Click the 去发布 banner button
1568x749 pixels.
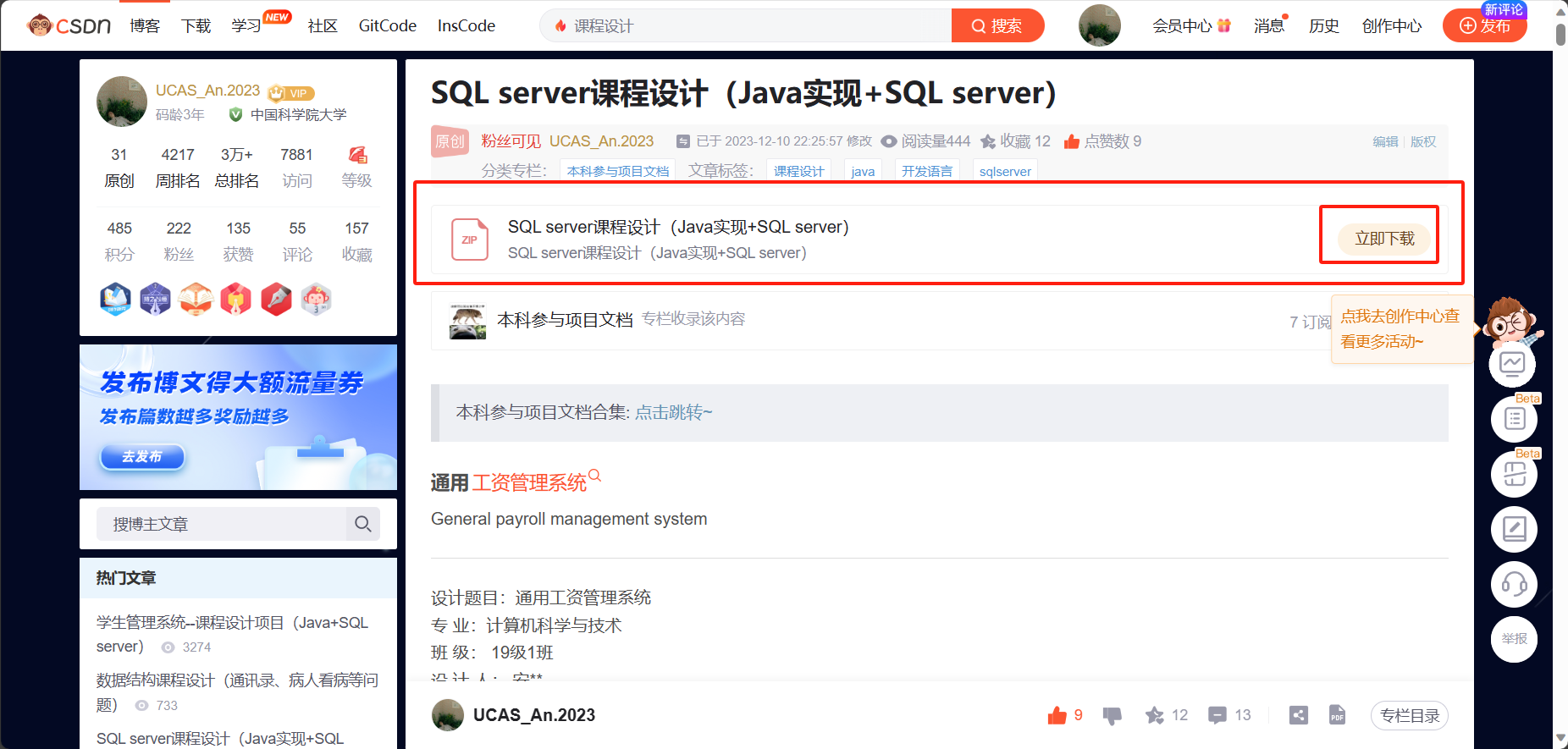142,456
